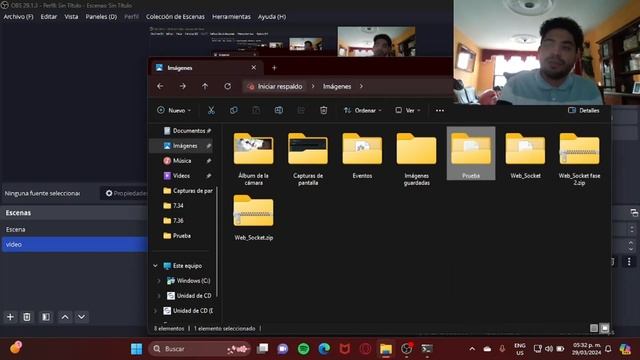Click chevron after Imágenes in address bar

[x=361, y=87]
